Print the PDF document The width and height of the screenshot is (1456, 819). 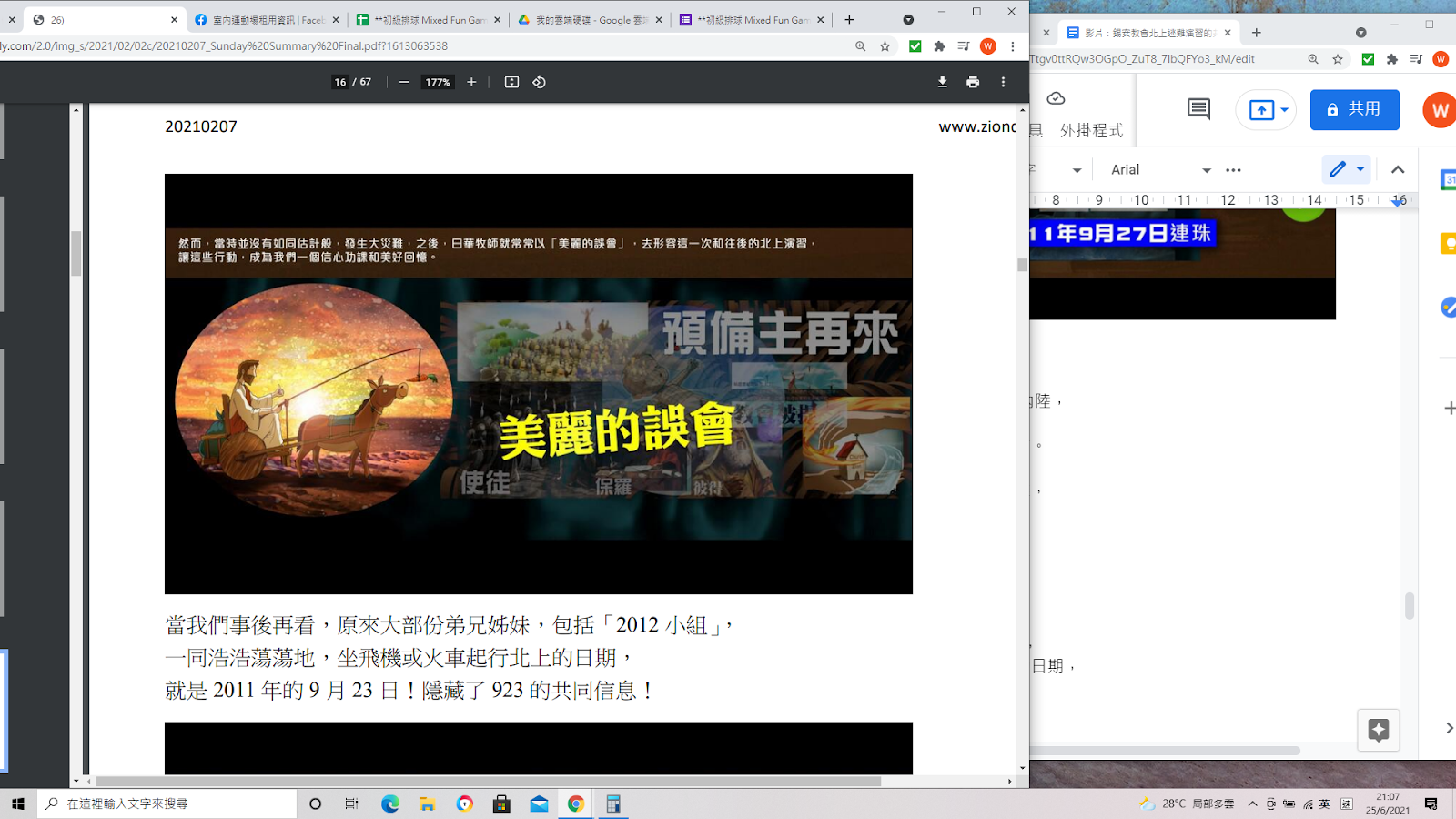pos(973,82)
